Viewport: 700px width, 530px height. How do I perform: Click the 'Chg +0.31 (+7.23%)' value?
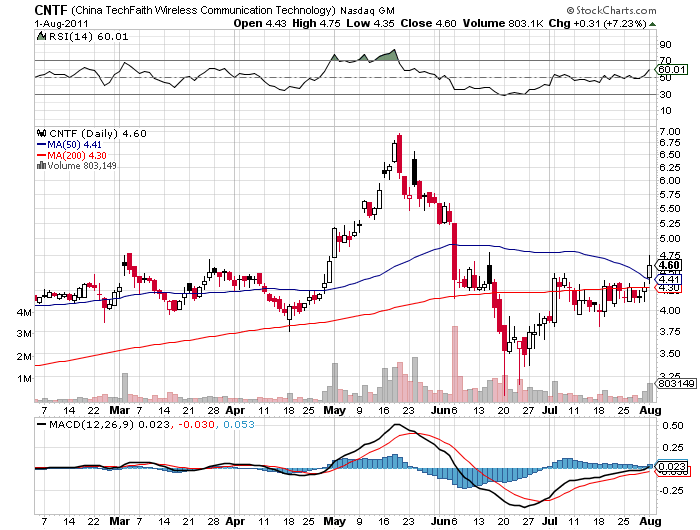coord(598,23)
